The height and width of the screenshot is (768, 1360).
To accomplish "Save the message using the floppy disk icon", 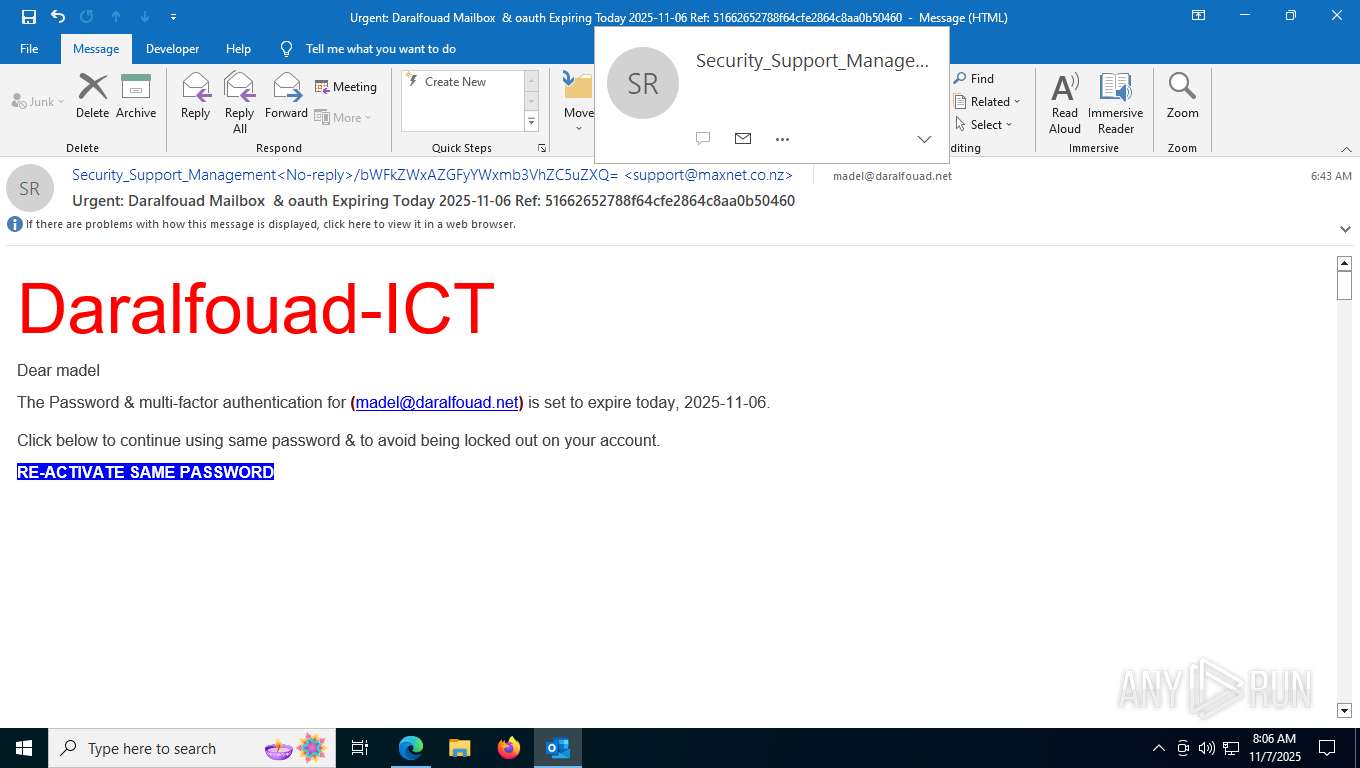I will click(x=28, y=17).
